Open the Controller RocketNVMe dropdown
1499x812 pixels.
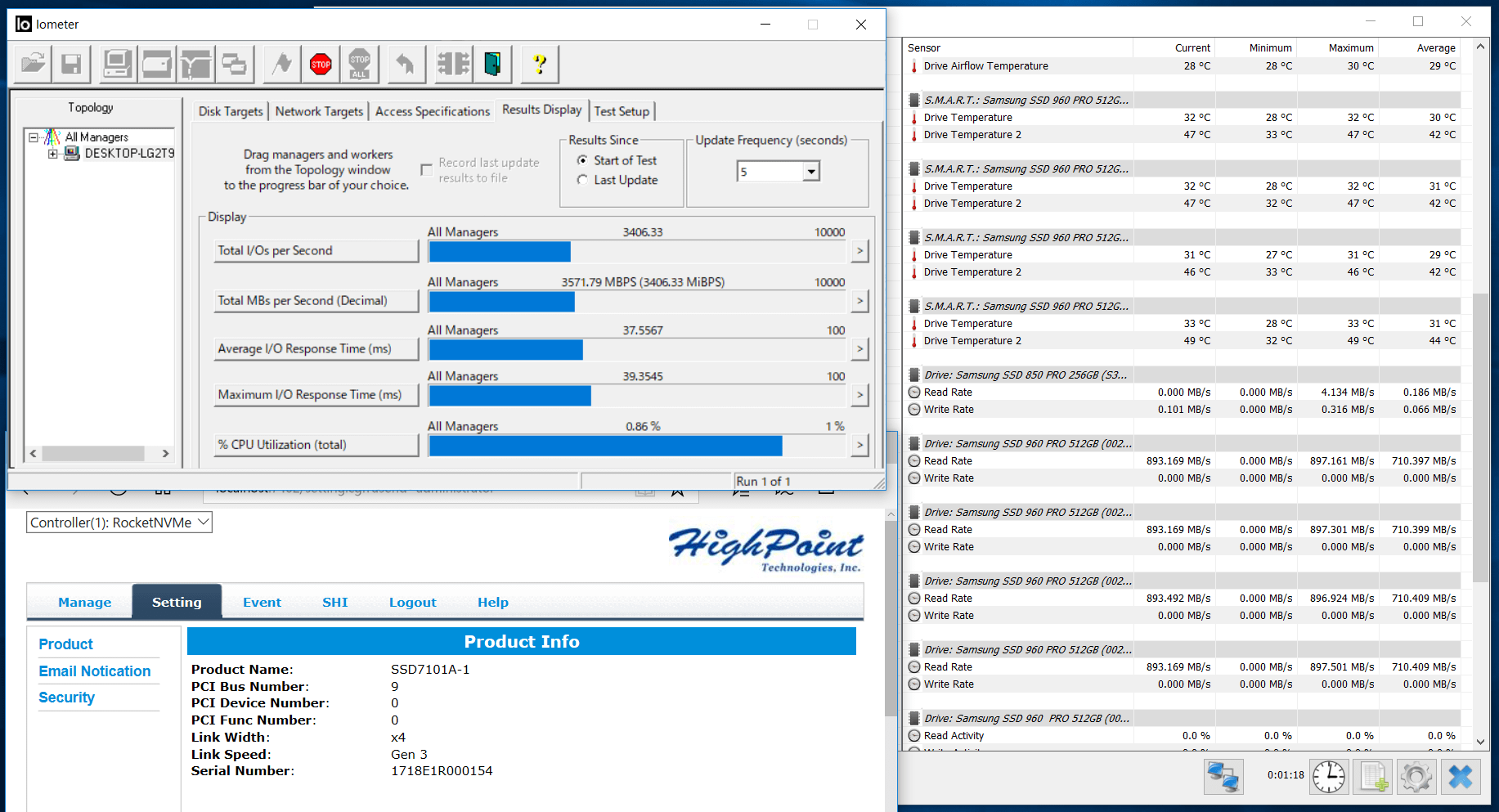click(x=119, y=523)
